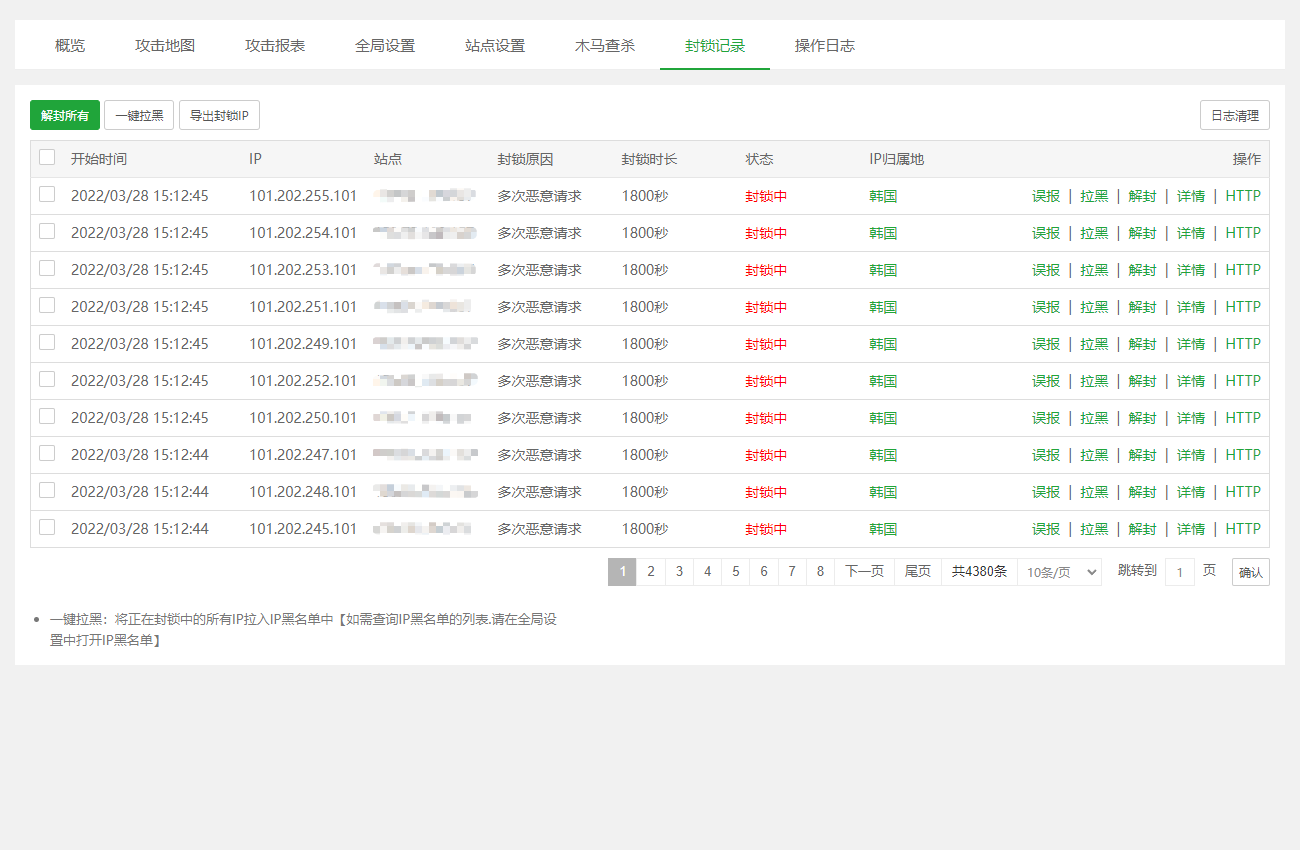Screen dimensions: 1300x850
Task: Check the box for IP 101.202.255.101
Action: [47, 195]
